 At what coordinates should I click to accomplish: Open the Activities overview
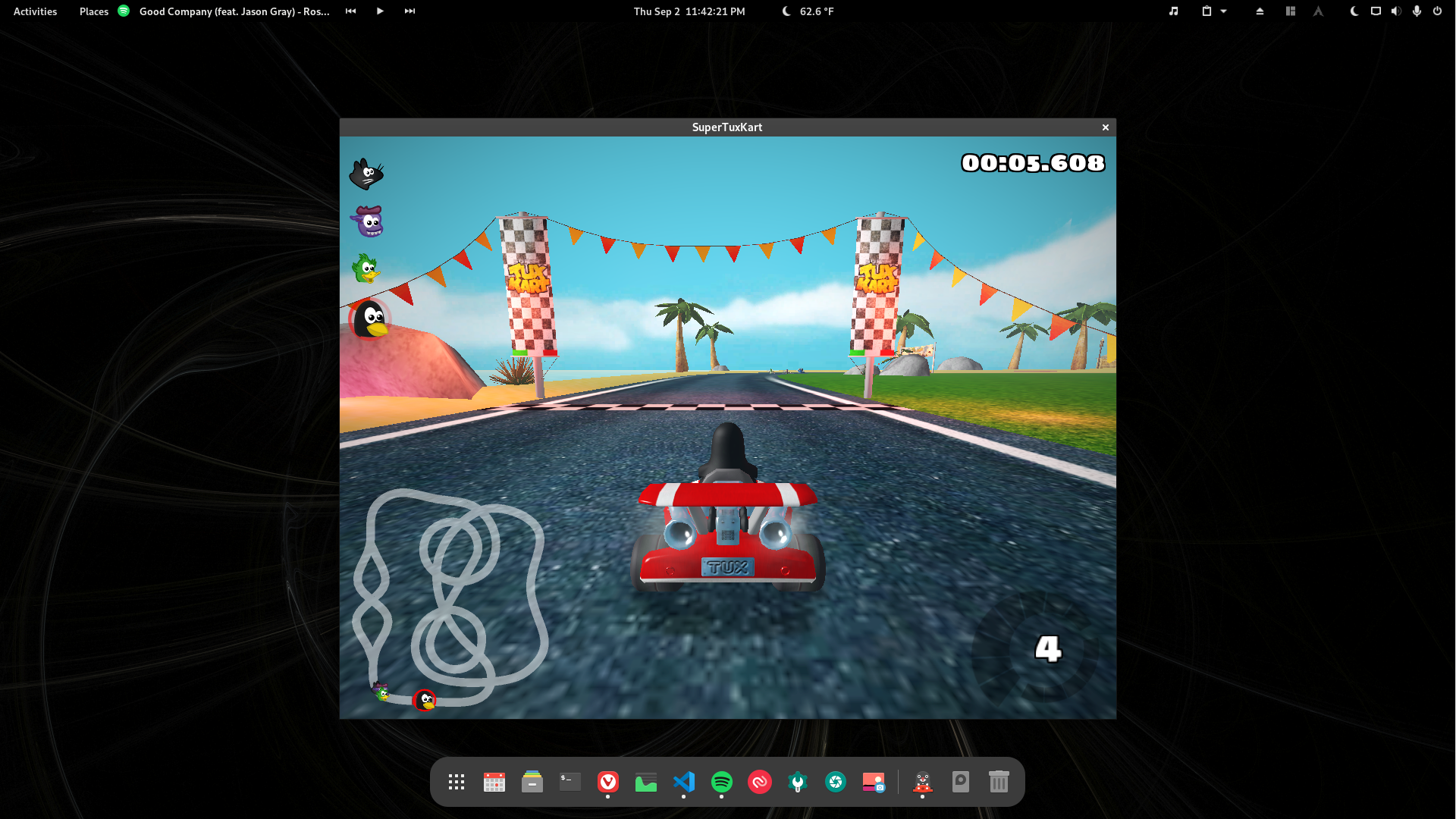(35, 11)
